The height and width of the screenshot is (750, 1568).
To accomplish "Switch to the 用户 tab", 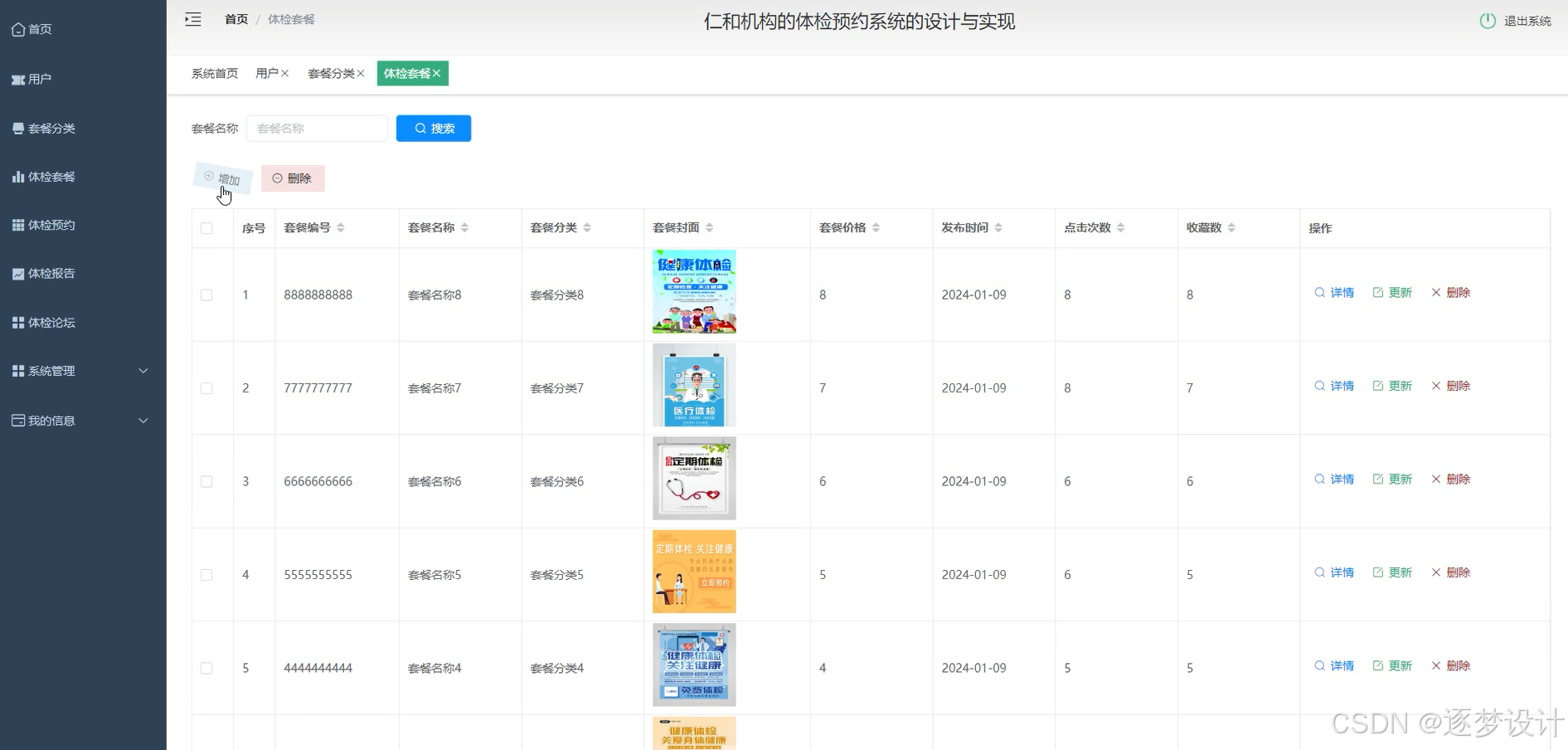I will [x=267, y=73].
